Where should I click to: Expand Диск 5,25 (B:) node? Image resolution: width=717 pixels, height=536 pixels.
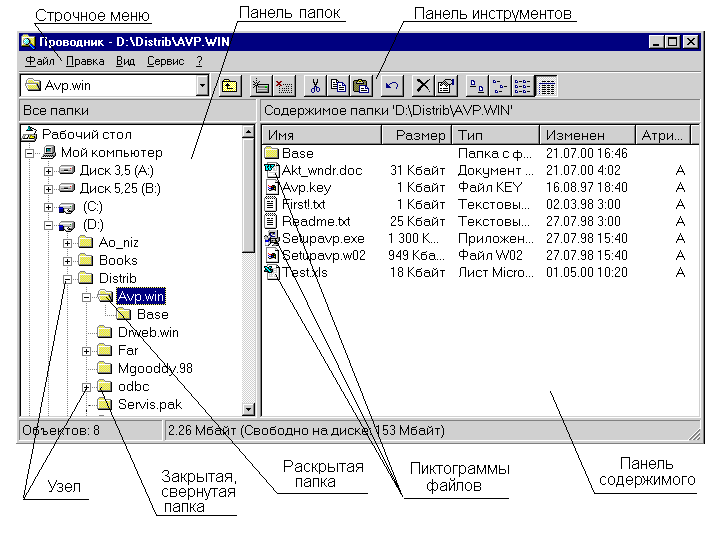(x=48, y=189)
